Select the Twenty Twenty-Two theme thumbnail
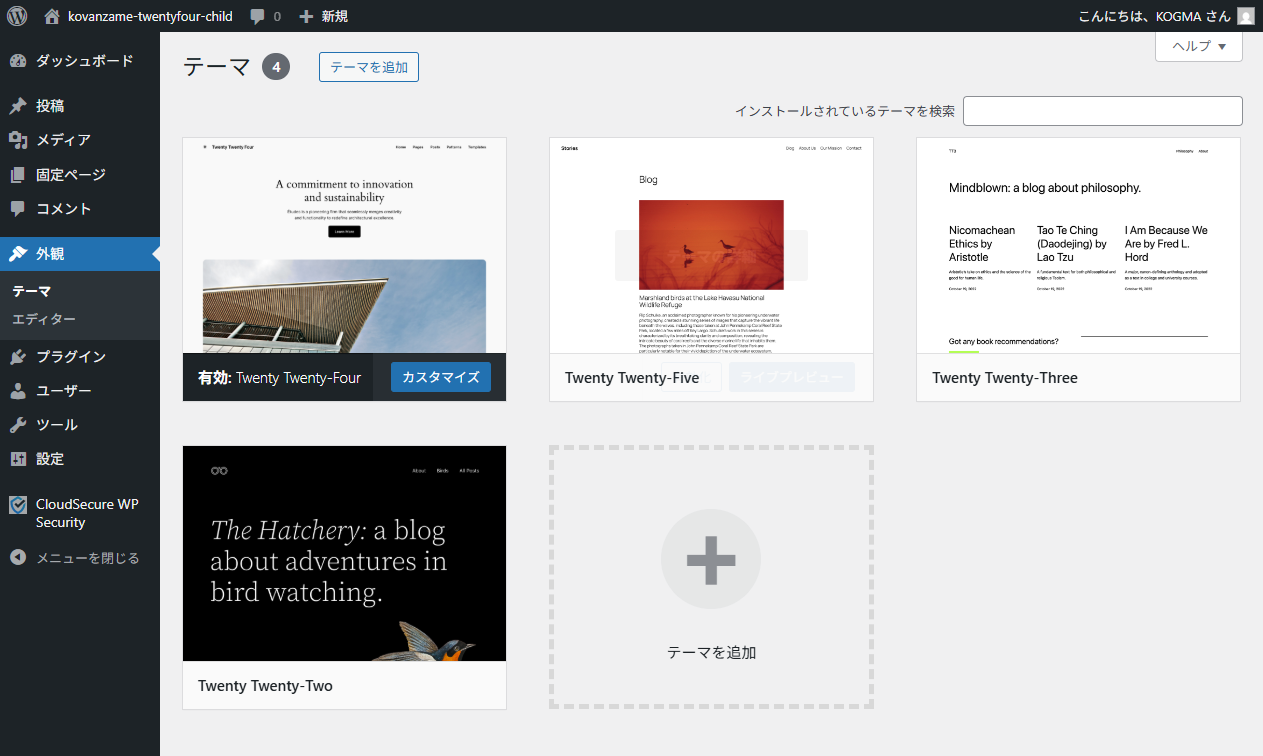 tap(344, 553)
